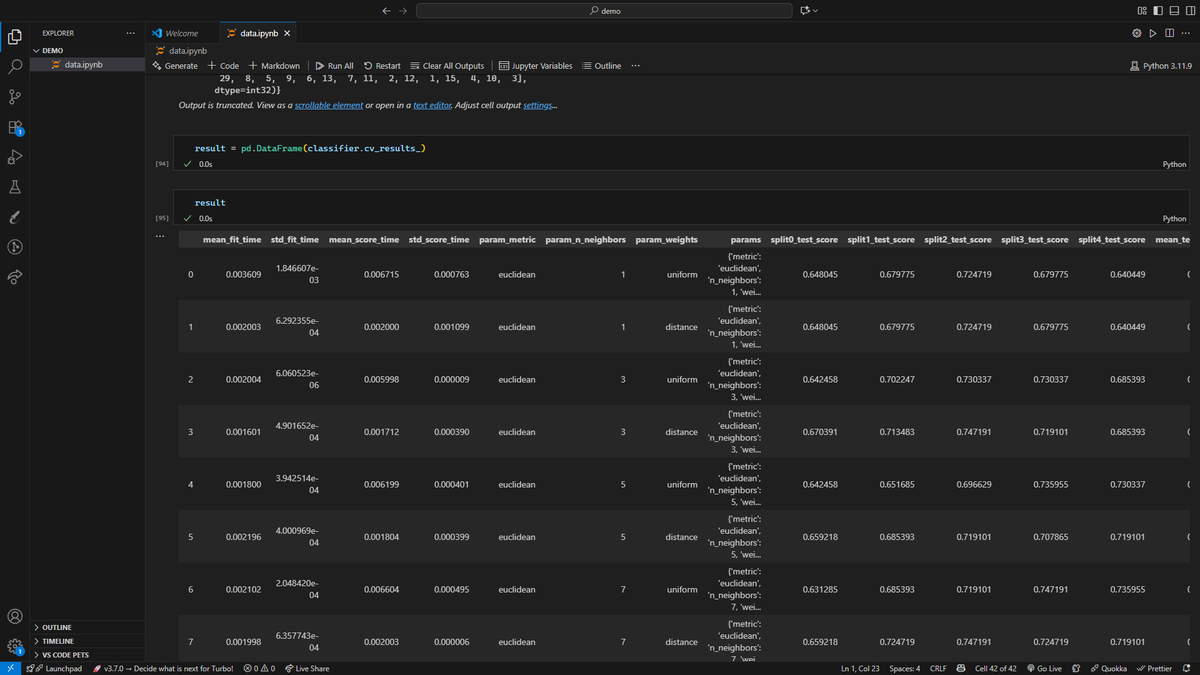Open Explorer More Actions ellipsis
Viewport: 1200px width, 675px height.
[x=130, y=33]
